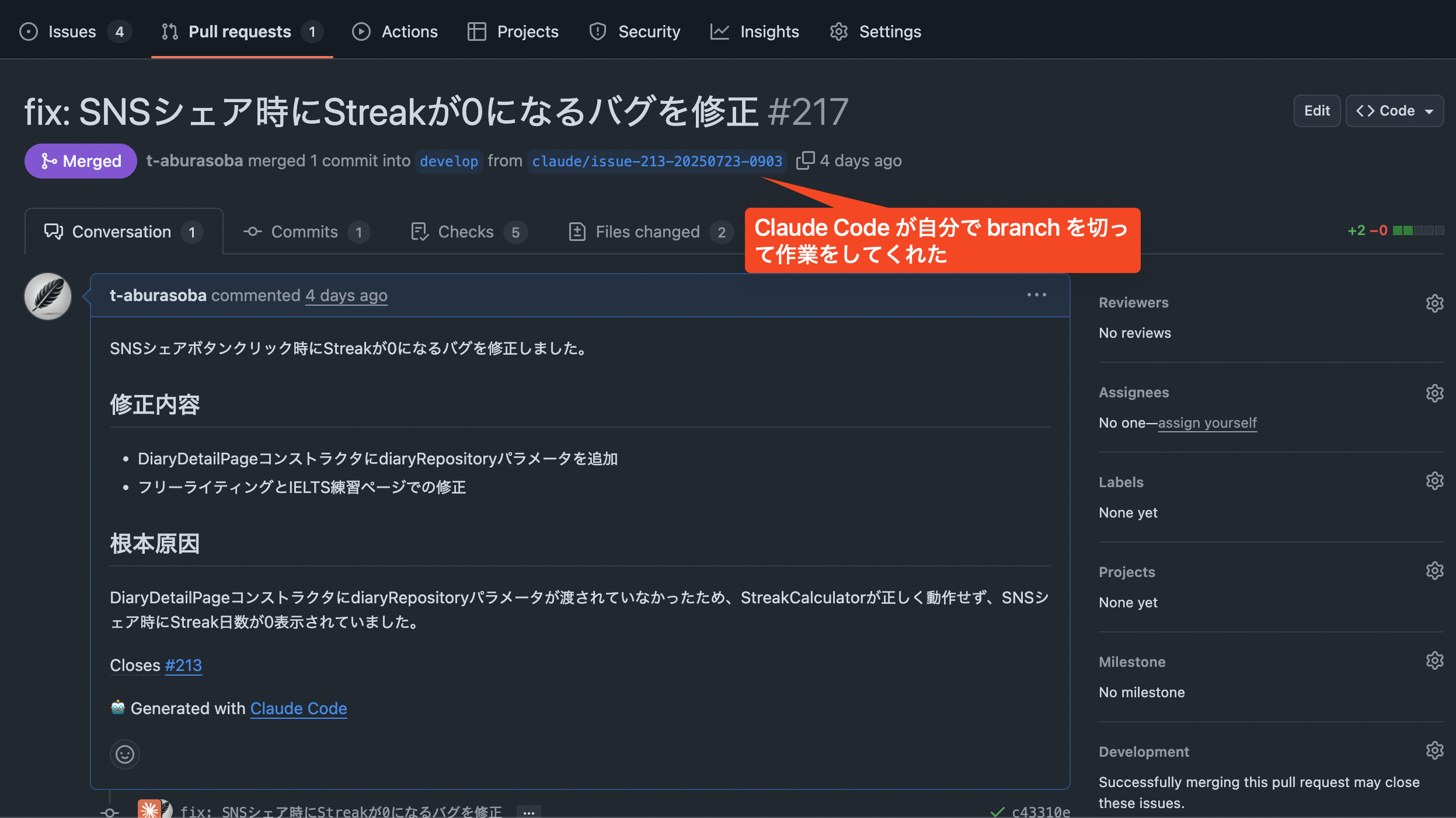The height and width of the screenshot is (818, 1456).
Task: Click the Assignees sidebar heading
Action: [x=1134, y=393]
